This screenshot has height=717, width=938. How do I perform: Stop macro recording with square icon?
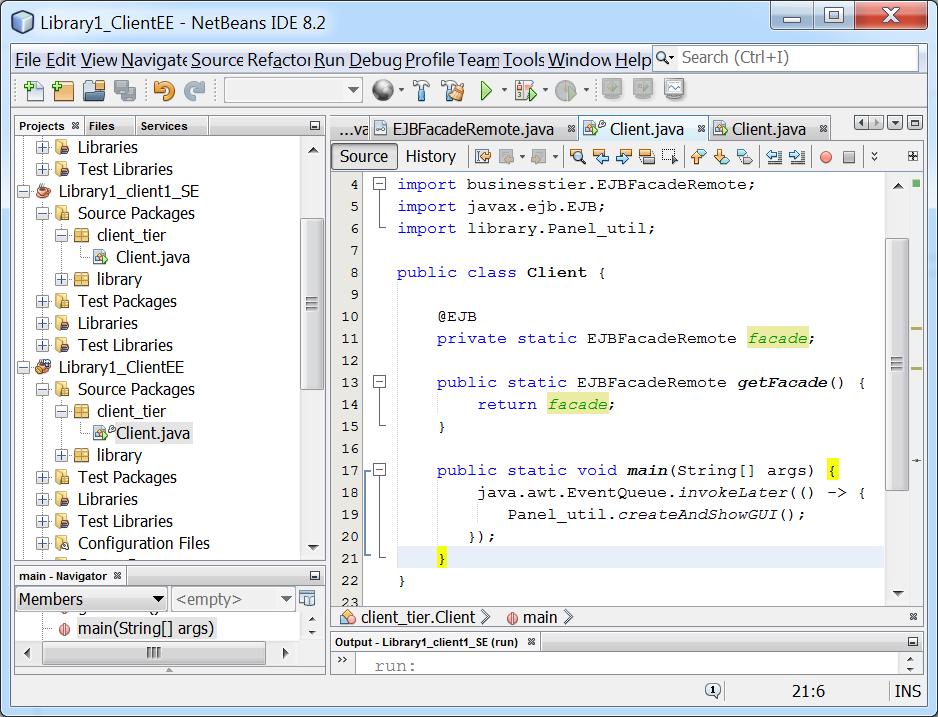coord(848,157)
